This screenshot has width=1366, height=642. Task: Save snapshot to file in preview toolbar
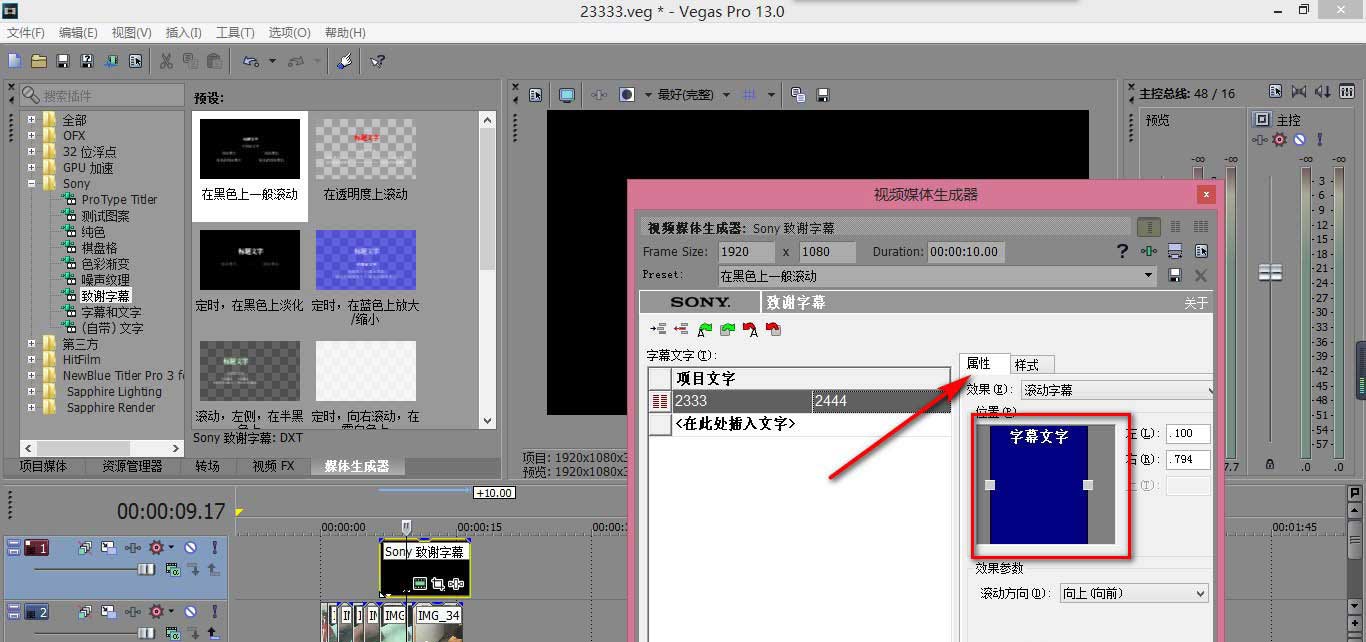point(823,95)
